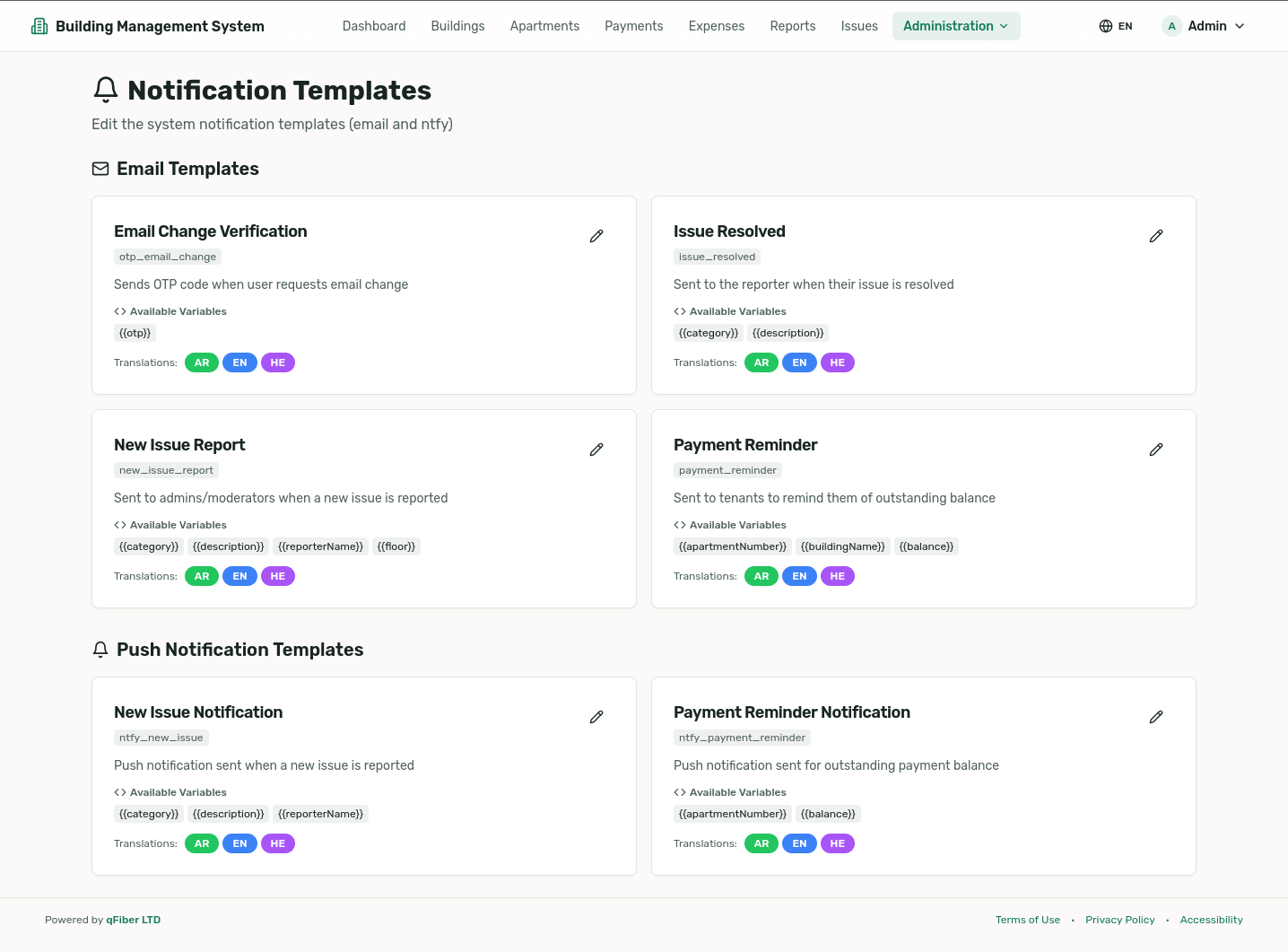The height and width of the screenshot is (952, 1288).
Task: Select the blue EN badge in New Issue Report
Action: click(239, 576)
